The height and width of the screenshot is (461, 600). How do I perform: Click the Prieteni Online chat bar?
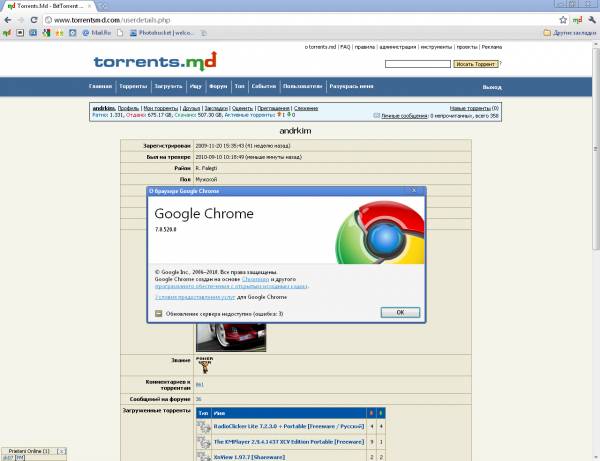(33, 451)
